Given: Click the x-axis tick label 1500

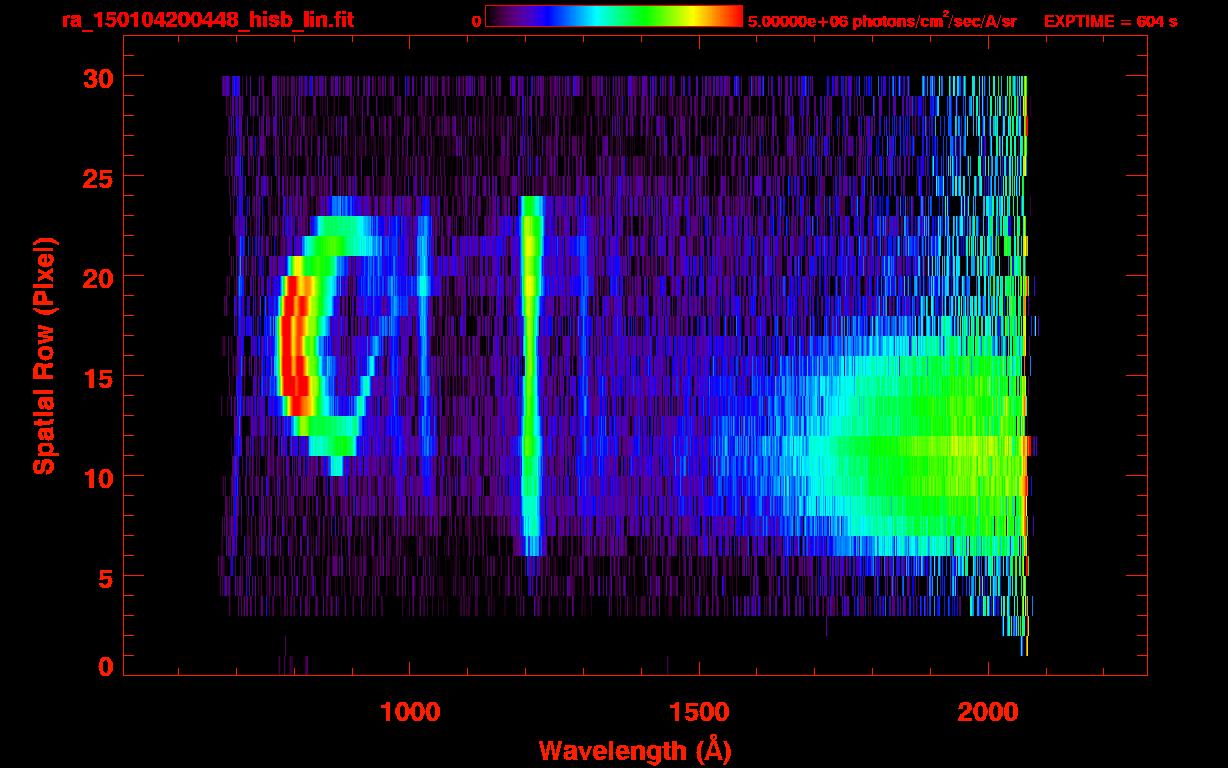Looking at the screenshot, I should [699, 712].
